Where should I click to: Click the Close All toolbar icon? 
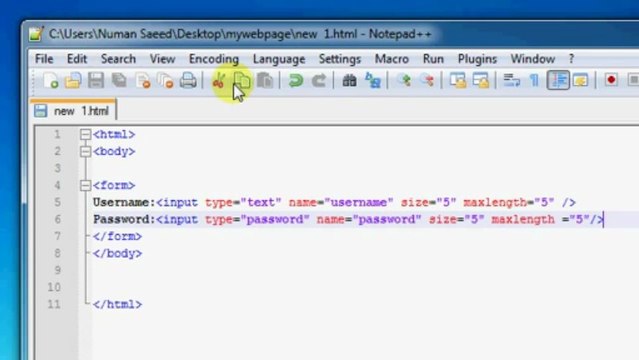(166, 80)
